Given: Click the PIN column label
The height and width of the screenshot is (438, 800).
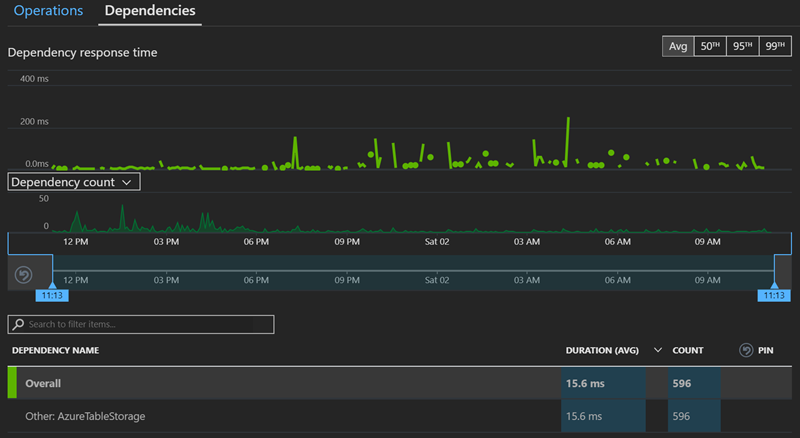Looking at the screenshot, I should [x=765, y=350].
